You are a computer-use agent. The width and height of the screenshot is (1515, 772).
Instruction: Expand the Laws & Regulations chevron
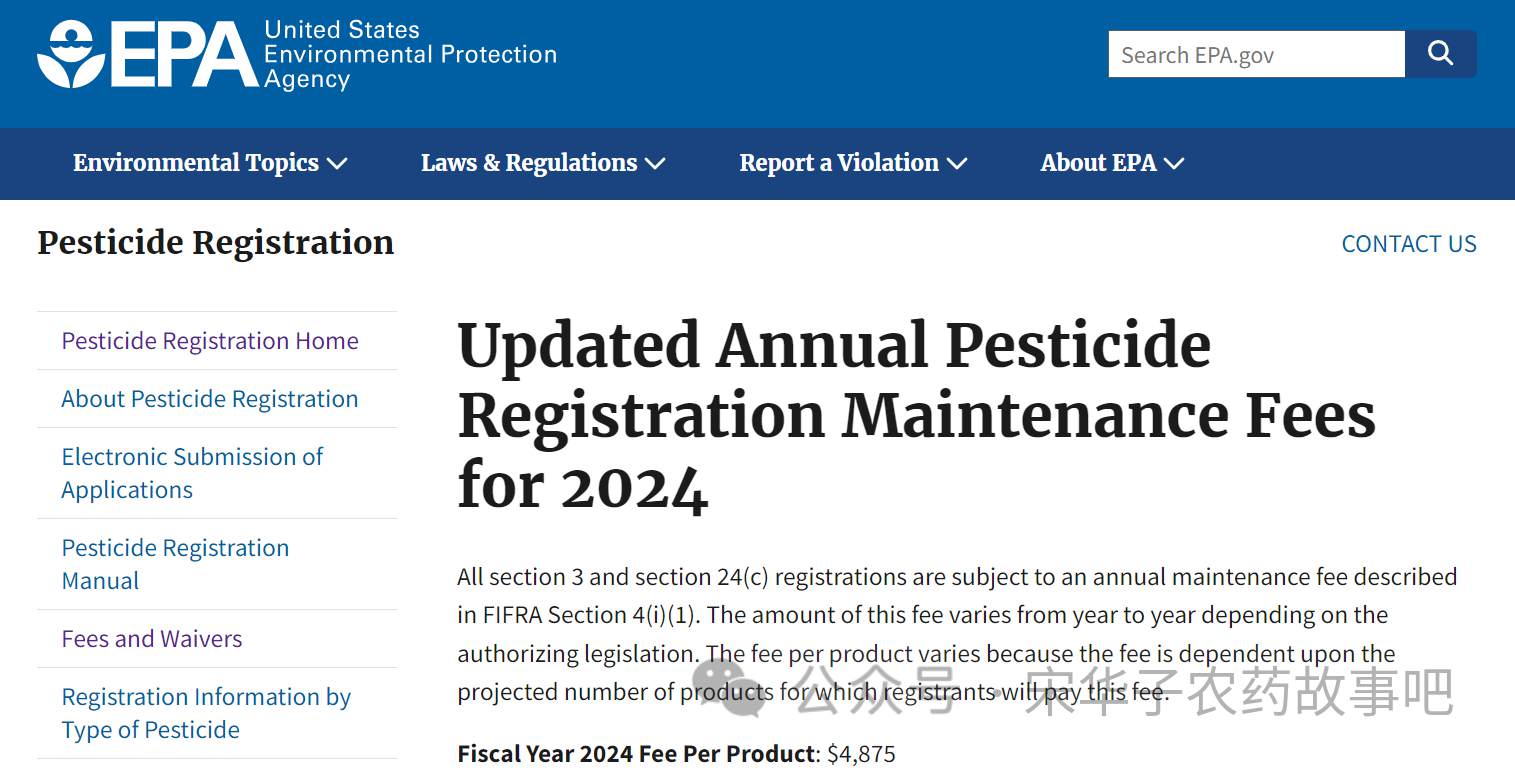655,164
